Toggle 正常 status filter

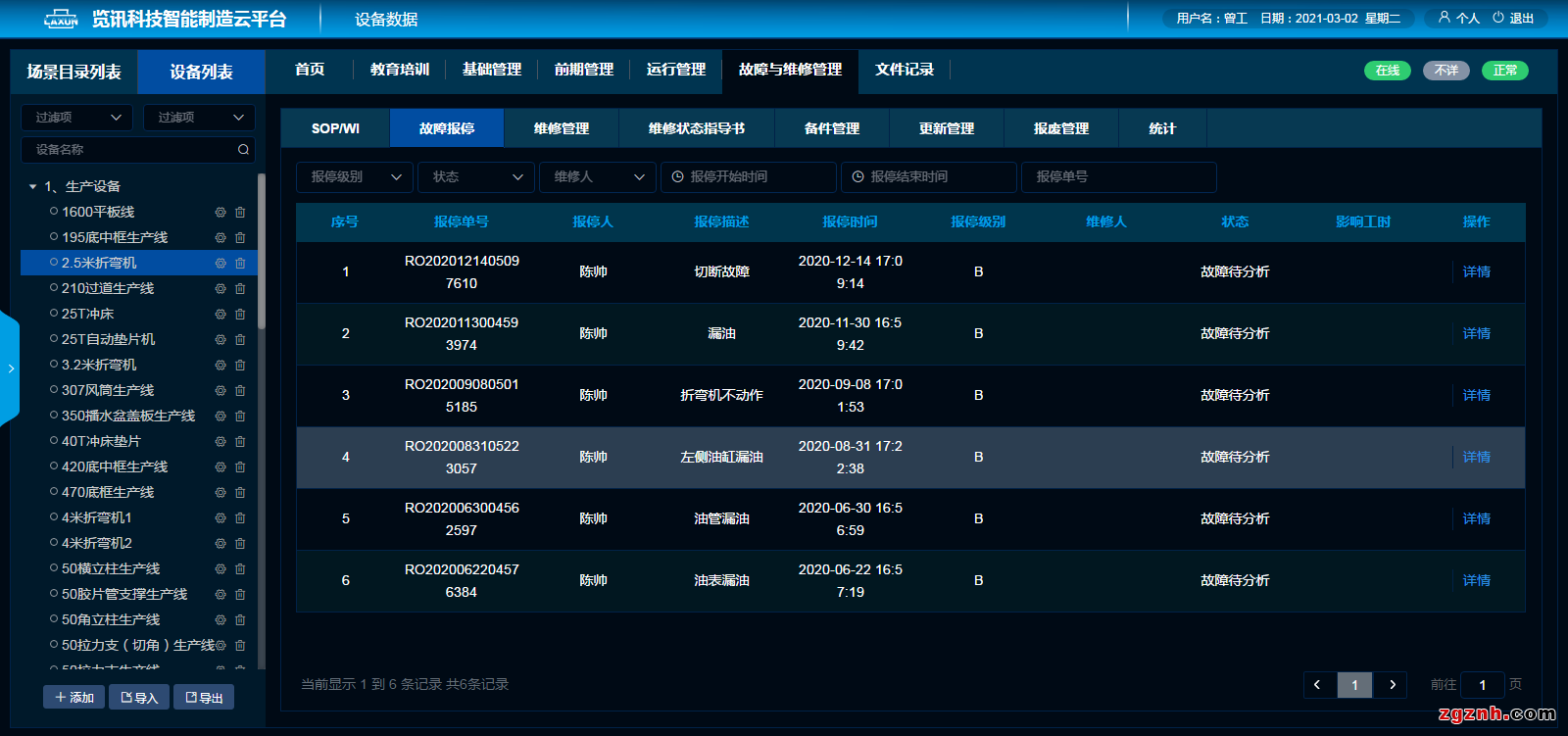coord(1505,71)
